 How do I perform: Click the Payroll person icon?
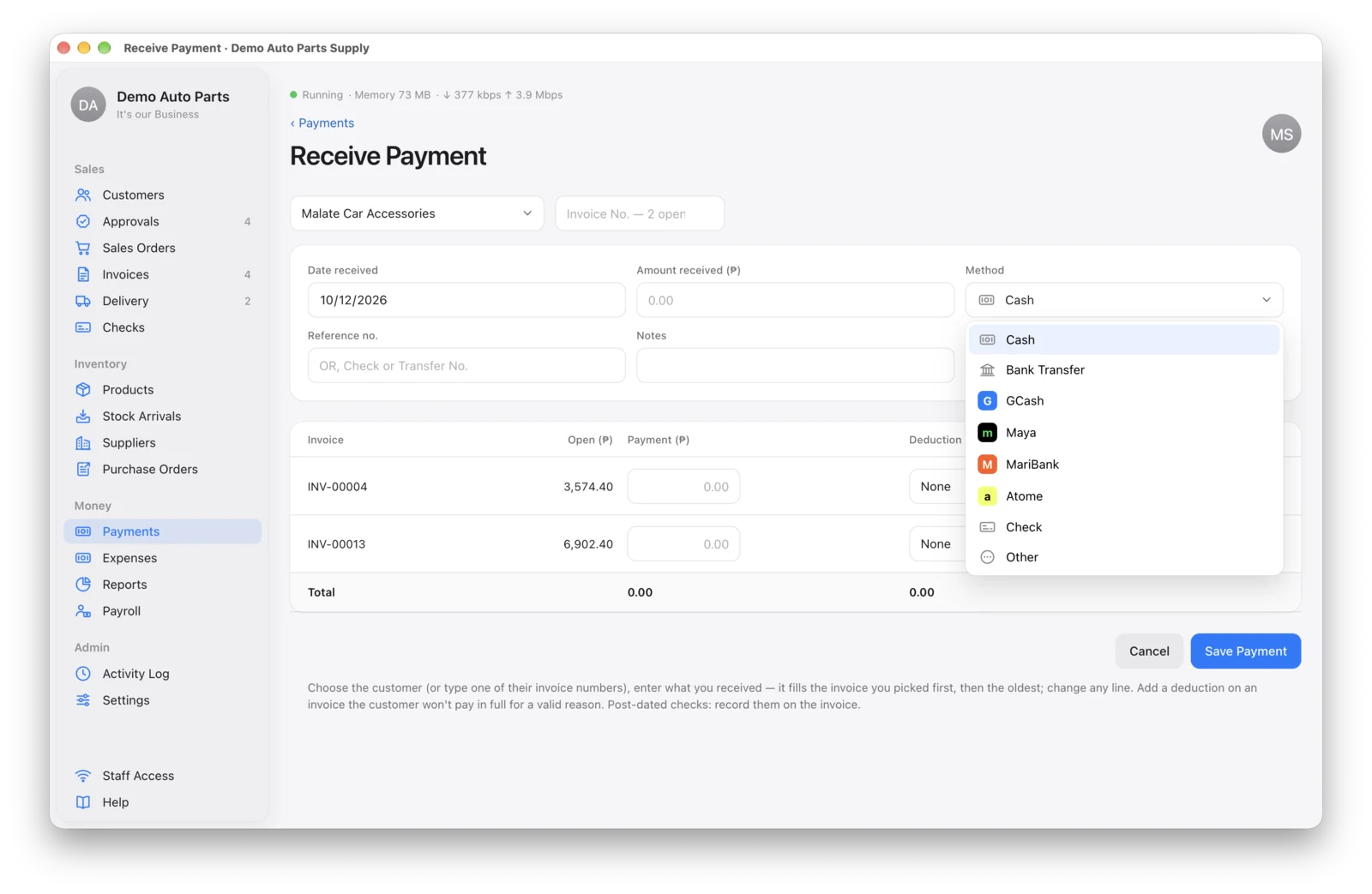[83, 612]
